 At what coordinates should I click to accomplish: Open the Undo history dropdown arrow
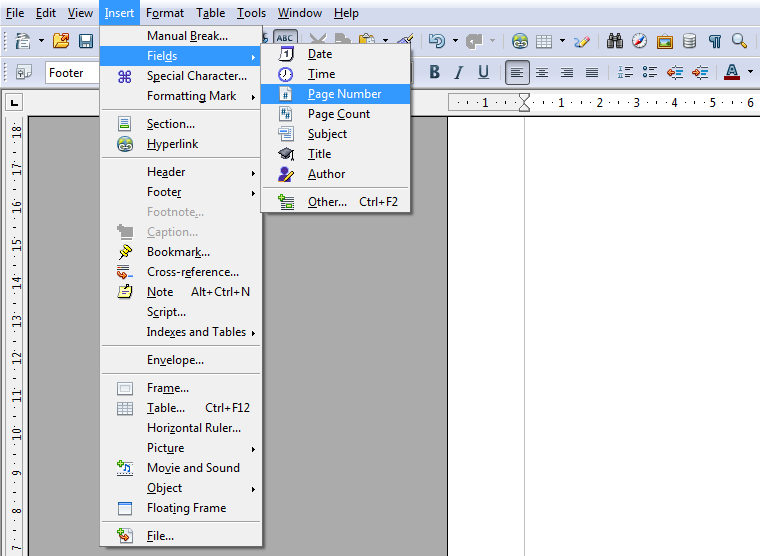[x=455, y=41]
